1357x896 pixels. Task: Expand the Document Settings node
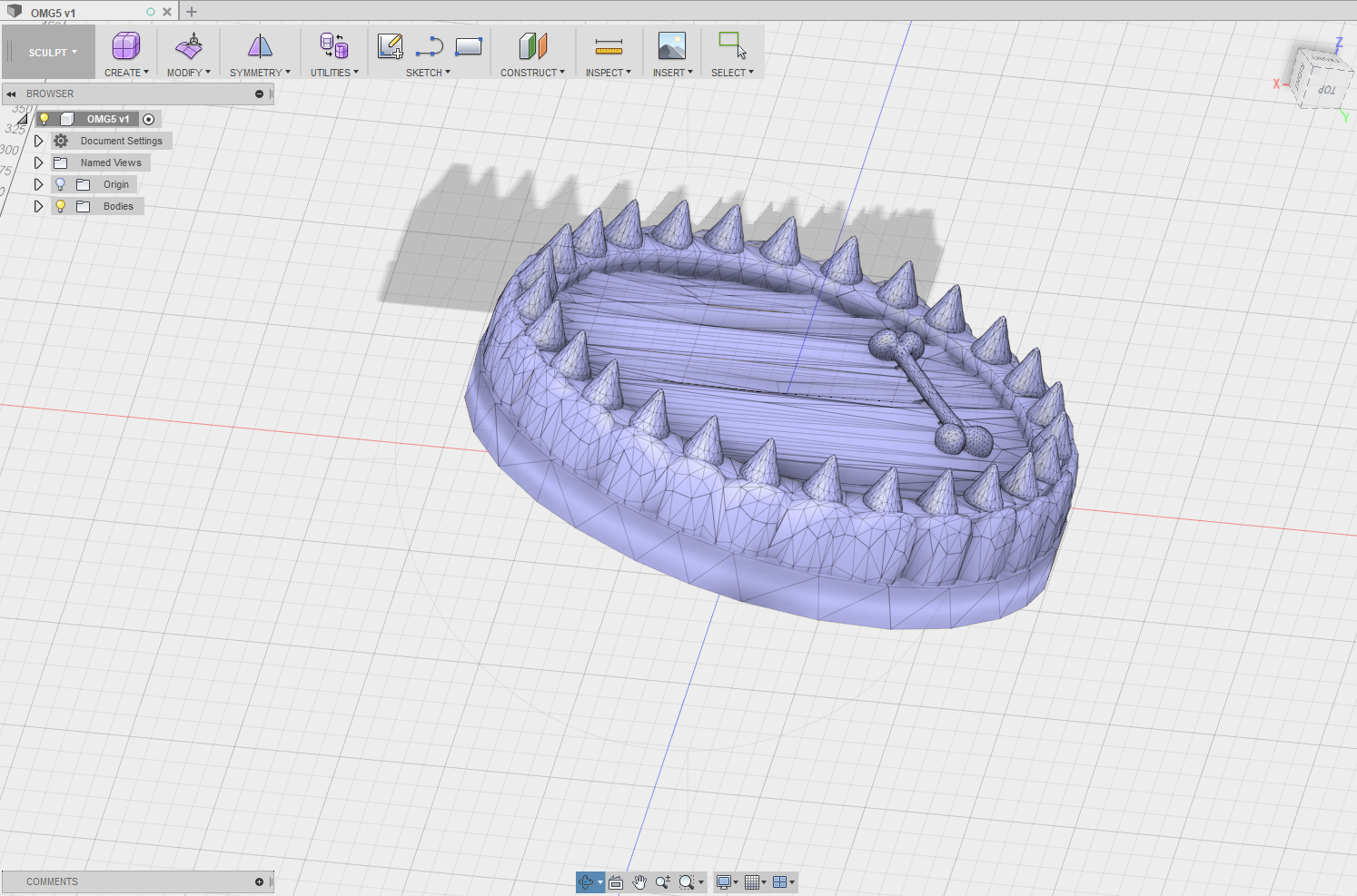(x=38, y=141)
